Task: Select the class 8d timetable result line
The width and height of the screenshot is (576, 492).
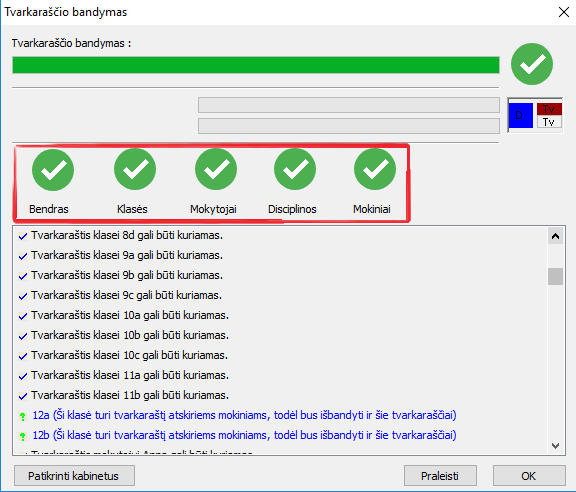Action: [127, 235]
